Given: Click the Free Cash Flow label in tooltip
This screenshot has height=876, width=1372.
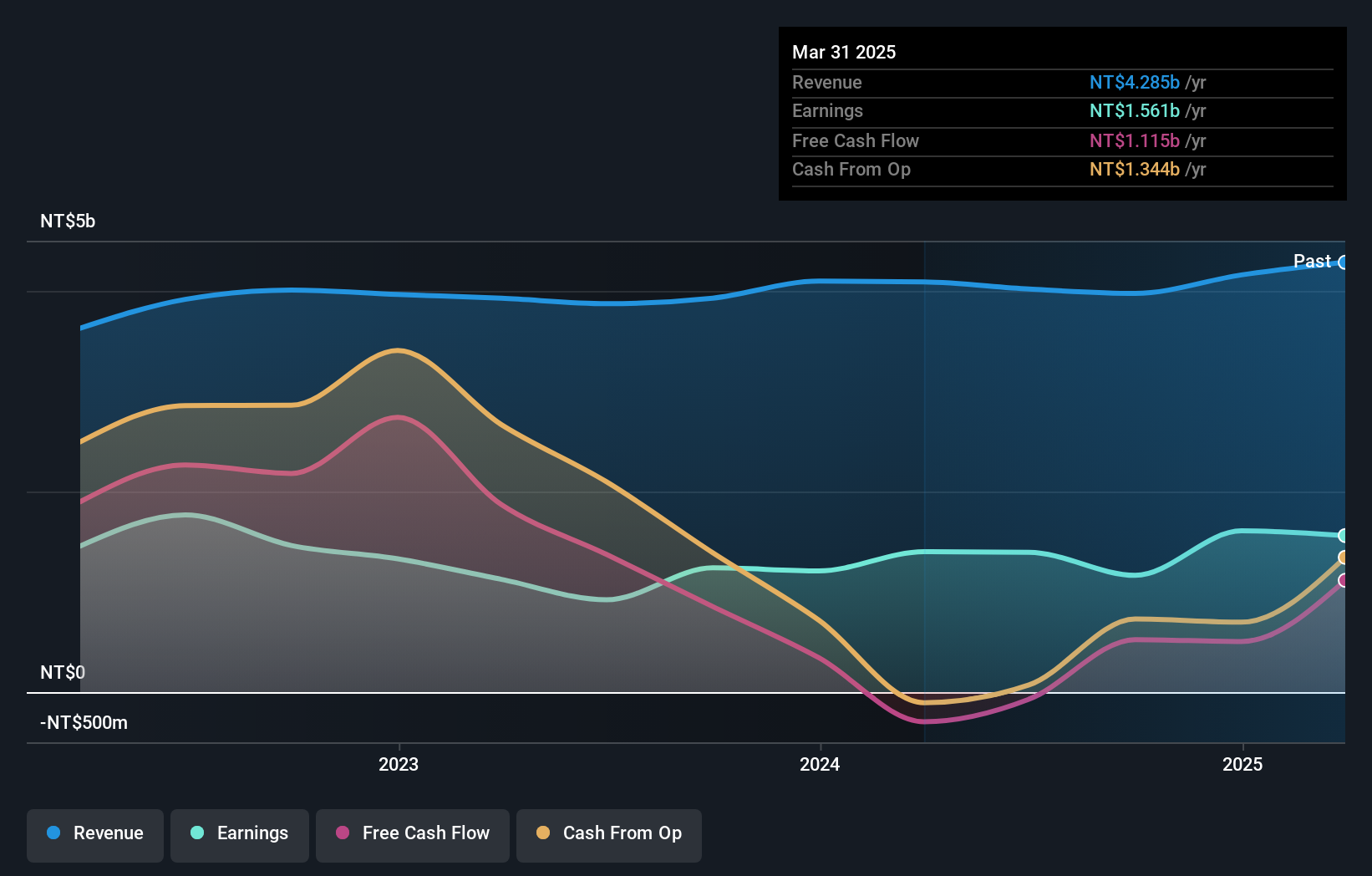Looking at the screenshot, I should 855,140.
